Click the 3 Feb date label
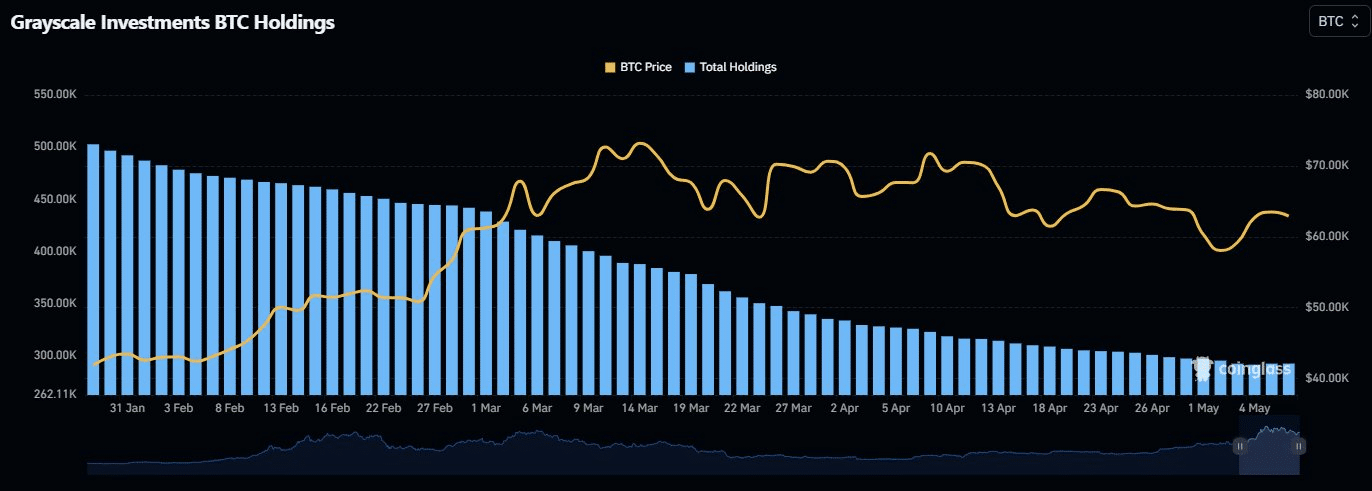Viewport: 1372px width, 491px height. [178, 409]
